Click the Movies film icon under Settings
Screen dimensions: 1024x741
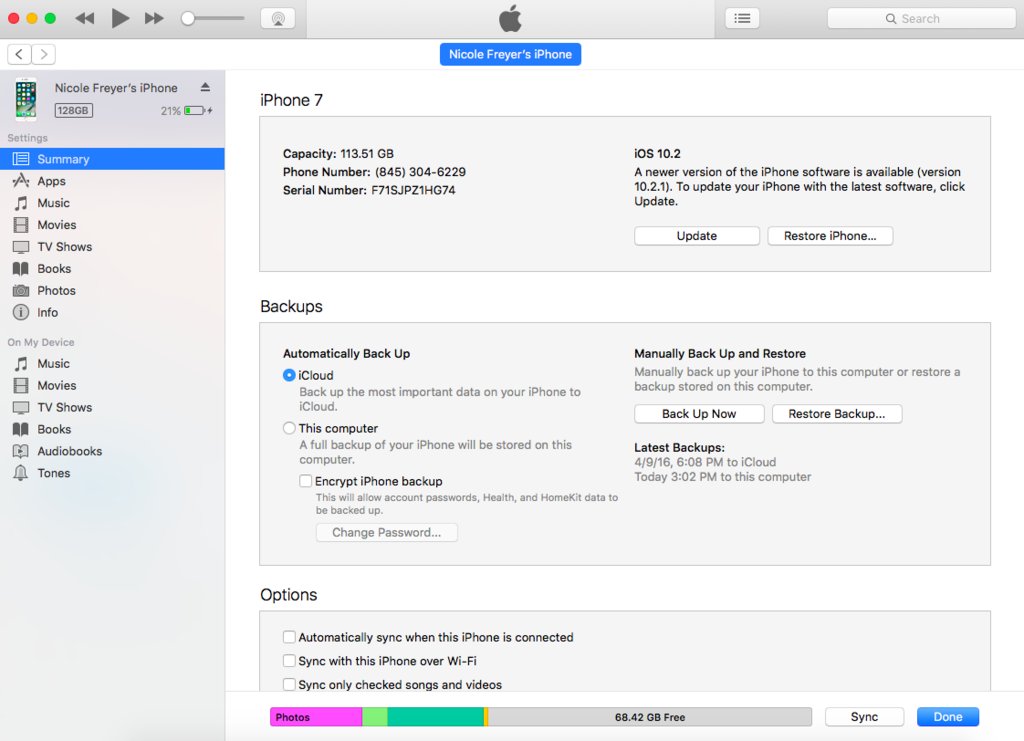21,225
